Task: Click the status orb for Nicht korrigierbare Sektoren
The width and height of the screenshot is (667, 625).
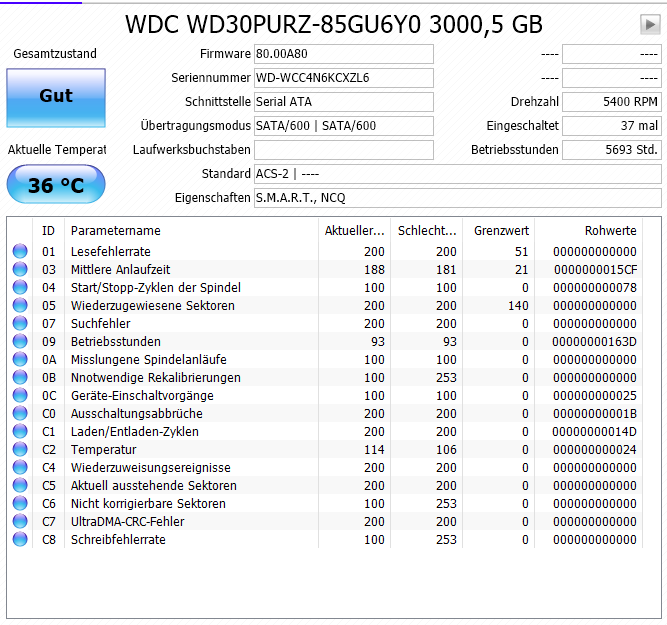Action: [20, 503]
